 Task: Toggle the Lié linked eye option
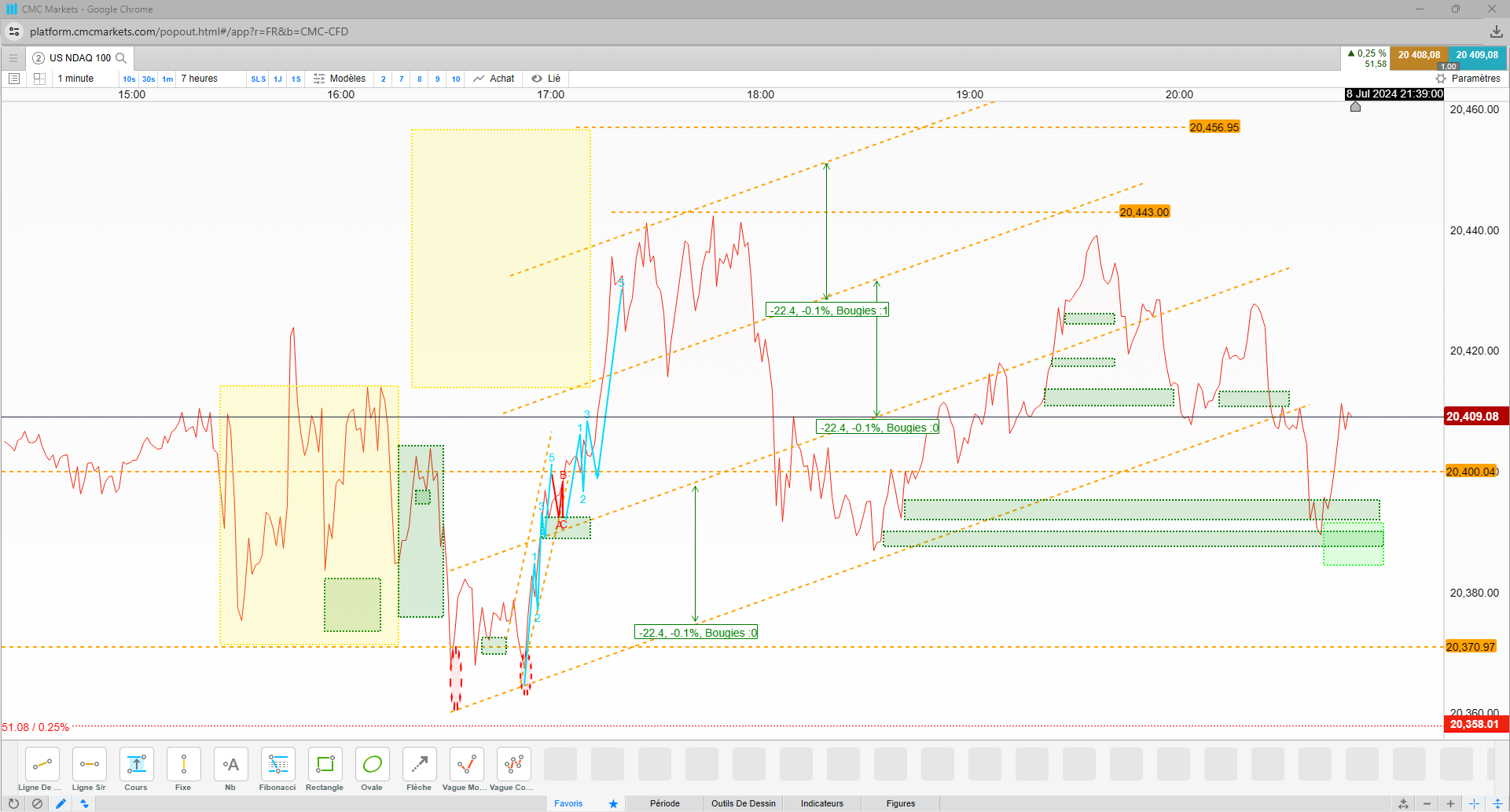pyautogui.click(x=546, y=79)
